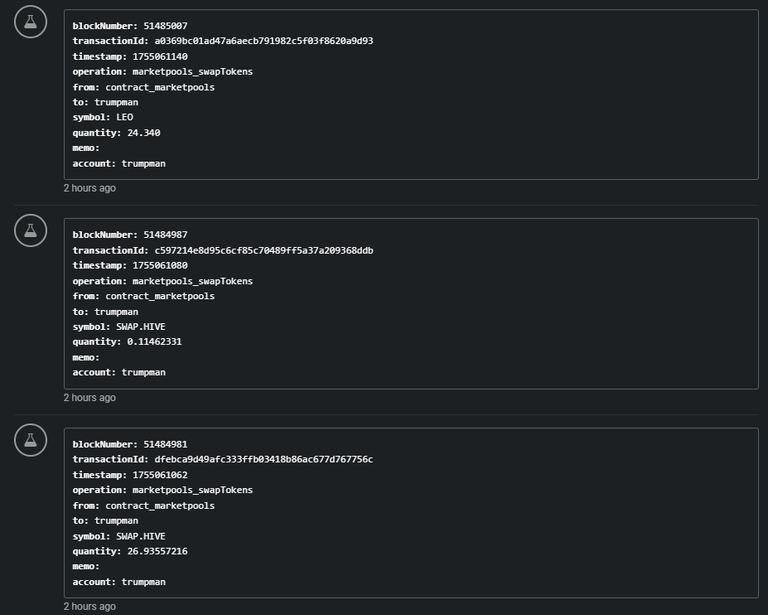Click block number 51484987 value
Image resolution: width=768 pixels, height=615 pixels.
coord(165,235)
